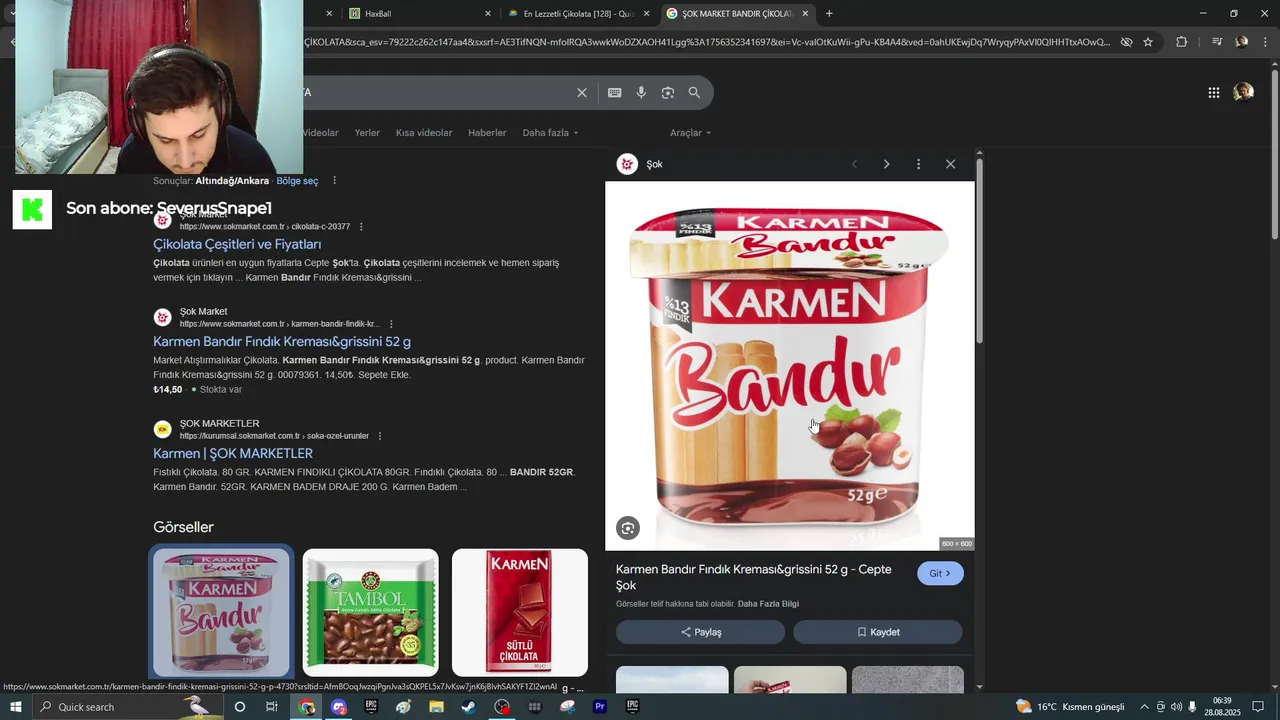1280x720 pixels.
Task: Open the volume control in tray
Action: [x=1176, y=707]
